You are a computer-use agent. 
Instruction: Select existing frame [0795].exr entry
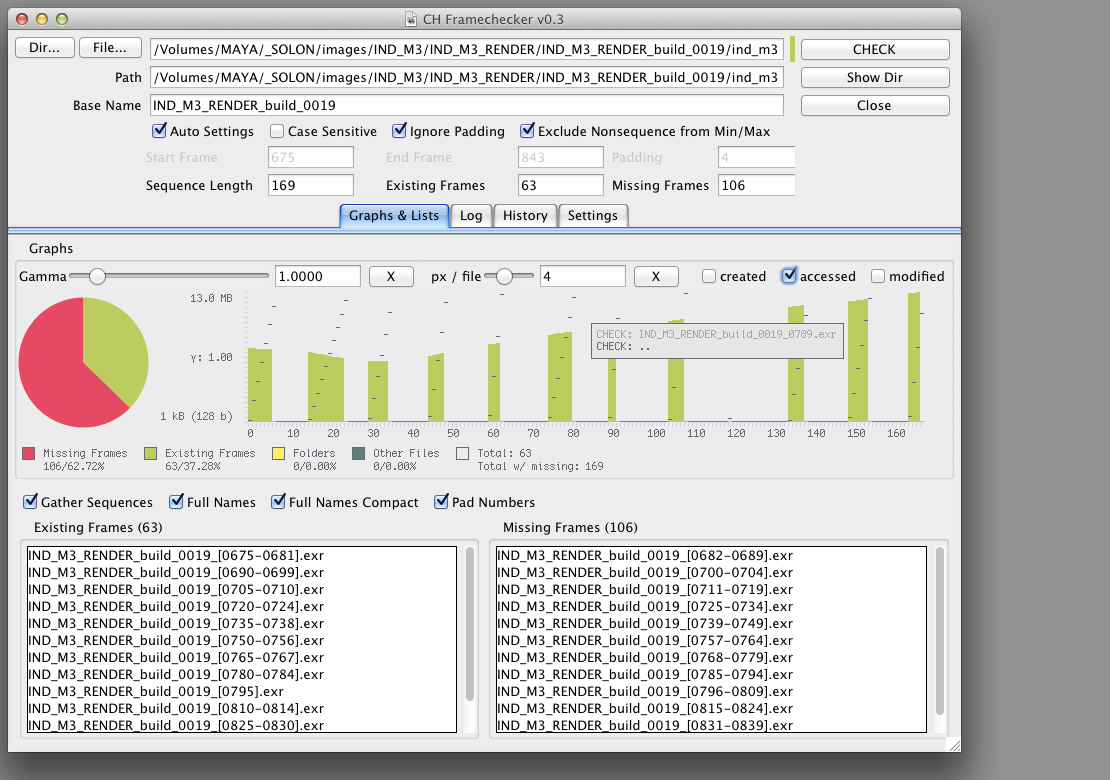tap(242, 692)
